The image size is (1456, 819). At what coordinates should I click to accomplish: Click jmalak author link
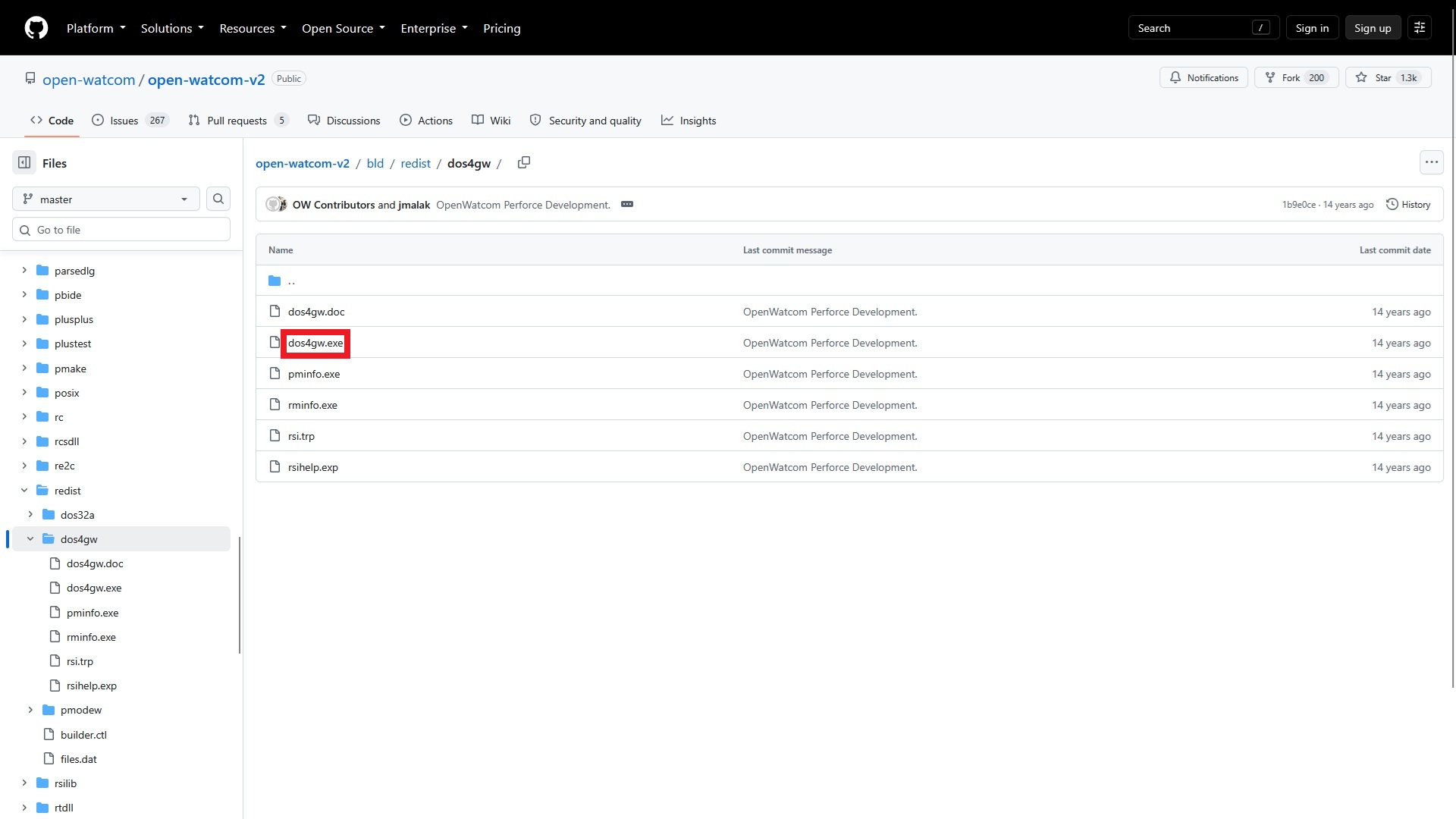(x=414, y=205)
